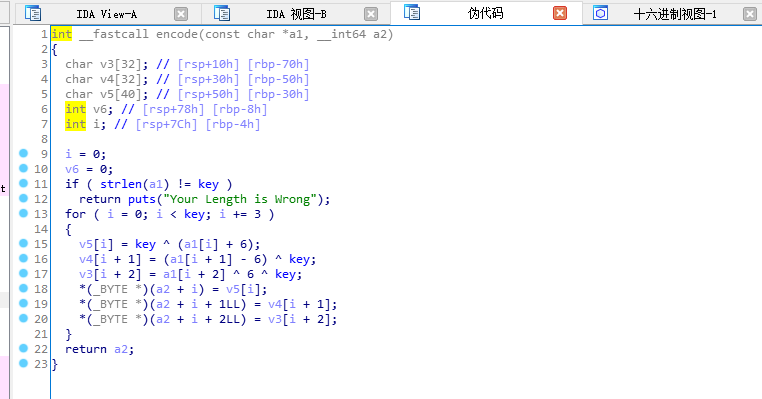
Task: Click the puts call on line 12
Action: [x=142, y=199]
